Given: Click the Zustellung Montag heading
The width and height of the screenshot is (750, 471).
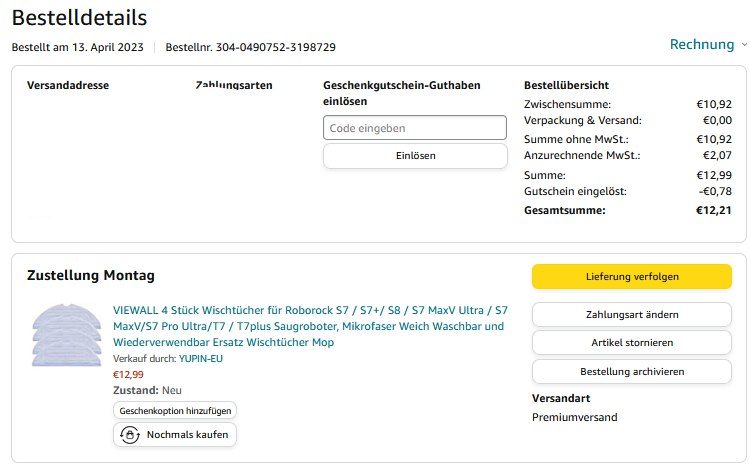Looking at the screenshot, I should point(90,275).
